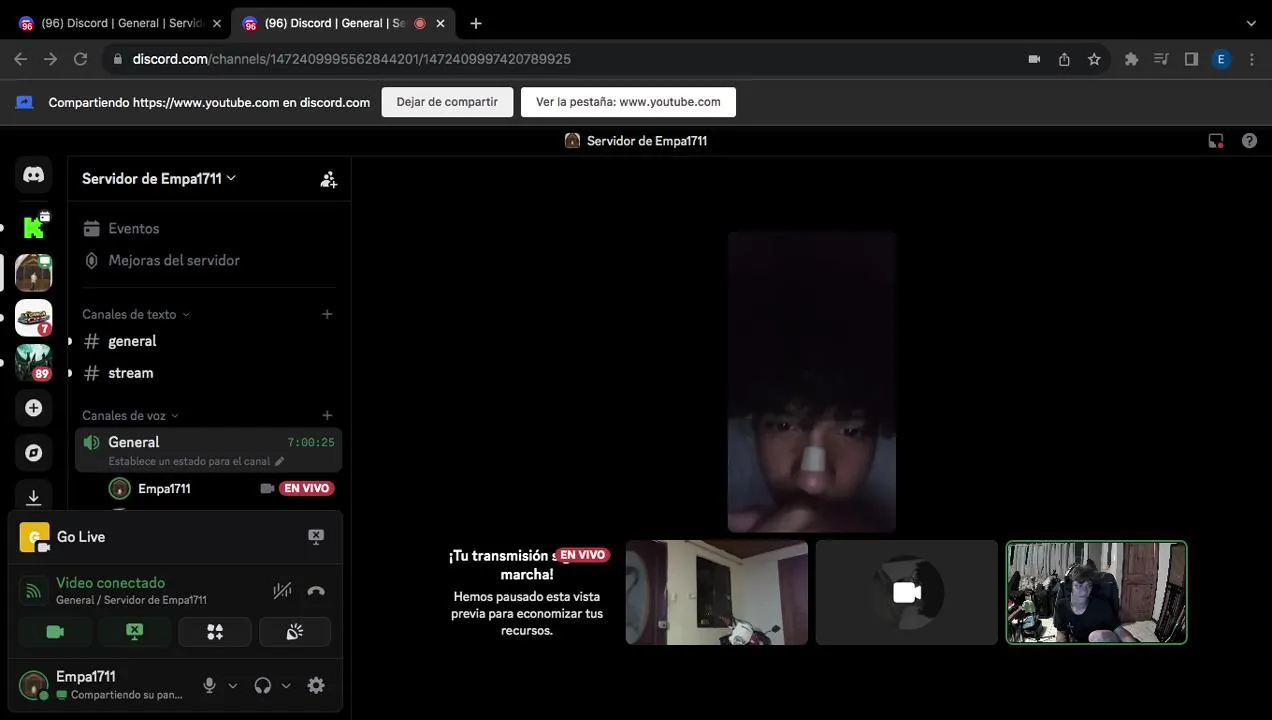Open user settings gear icon
Viewport: 1272px width, 720px height.
316,685
